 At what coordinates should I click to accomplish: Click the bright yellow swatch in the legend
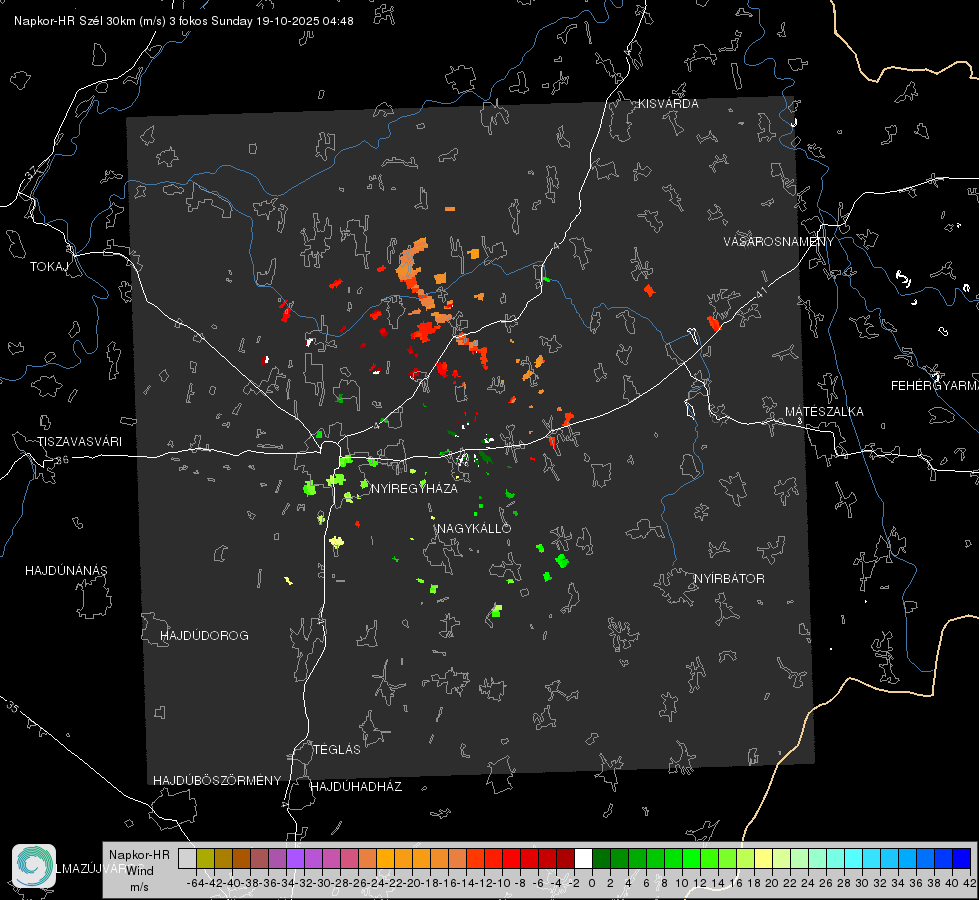763,858
